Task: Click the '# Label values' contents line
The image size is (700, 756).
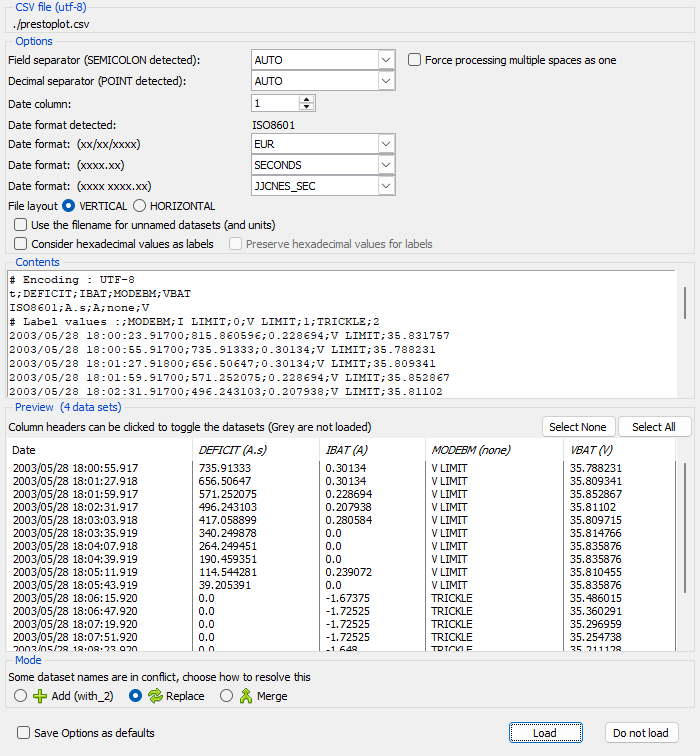Action: coord(194,322)
